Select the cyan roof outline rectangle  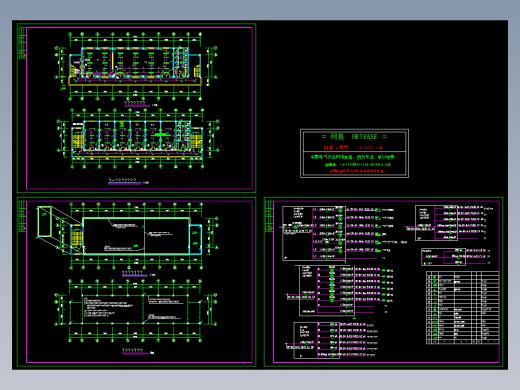[x=137, y=236]
